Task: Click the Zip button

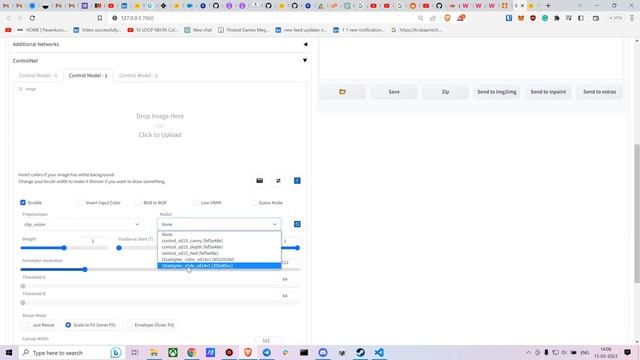Action: (x=445, y=92)
